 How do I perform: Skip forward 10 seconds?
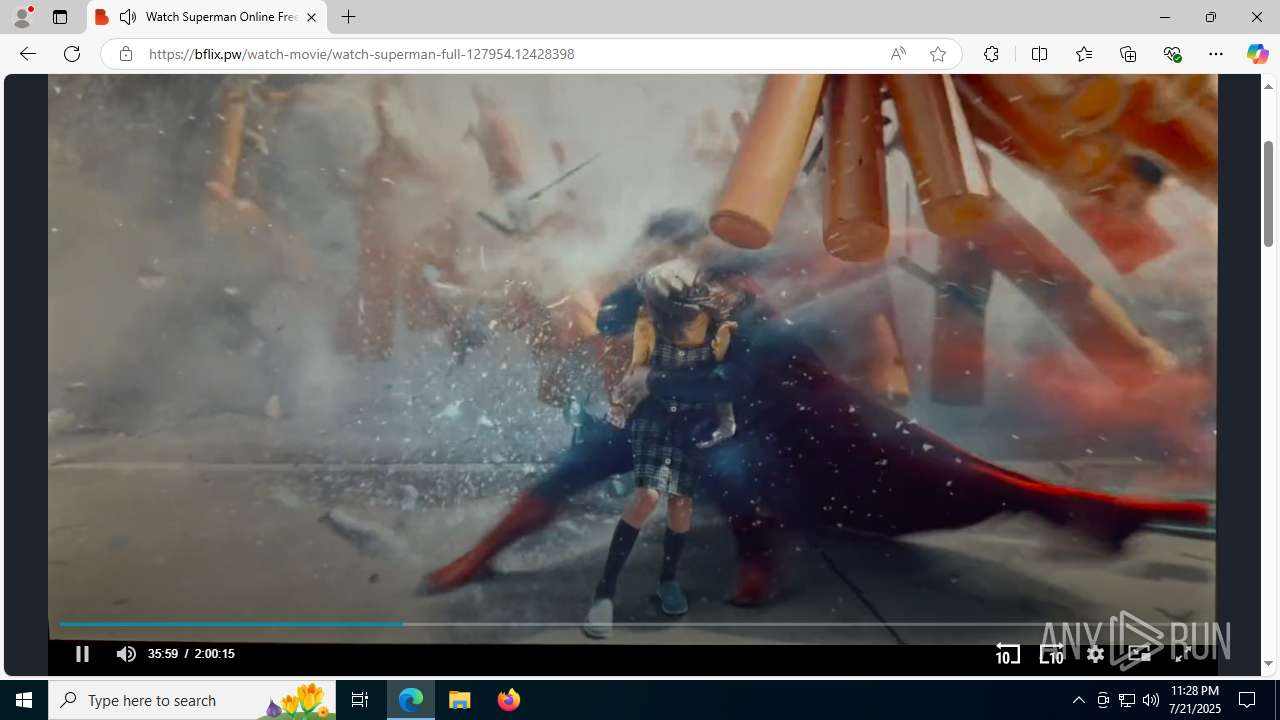pyautogui.click(x=1052, y=654)
